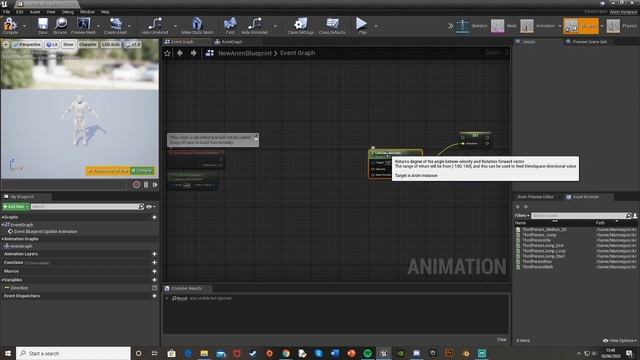Viewport: 640px width, 360px height.
Task: Click the Make Static Mesh icon
Action: 197,26
